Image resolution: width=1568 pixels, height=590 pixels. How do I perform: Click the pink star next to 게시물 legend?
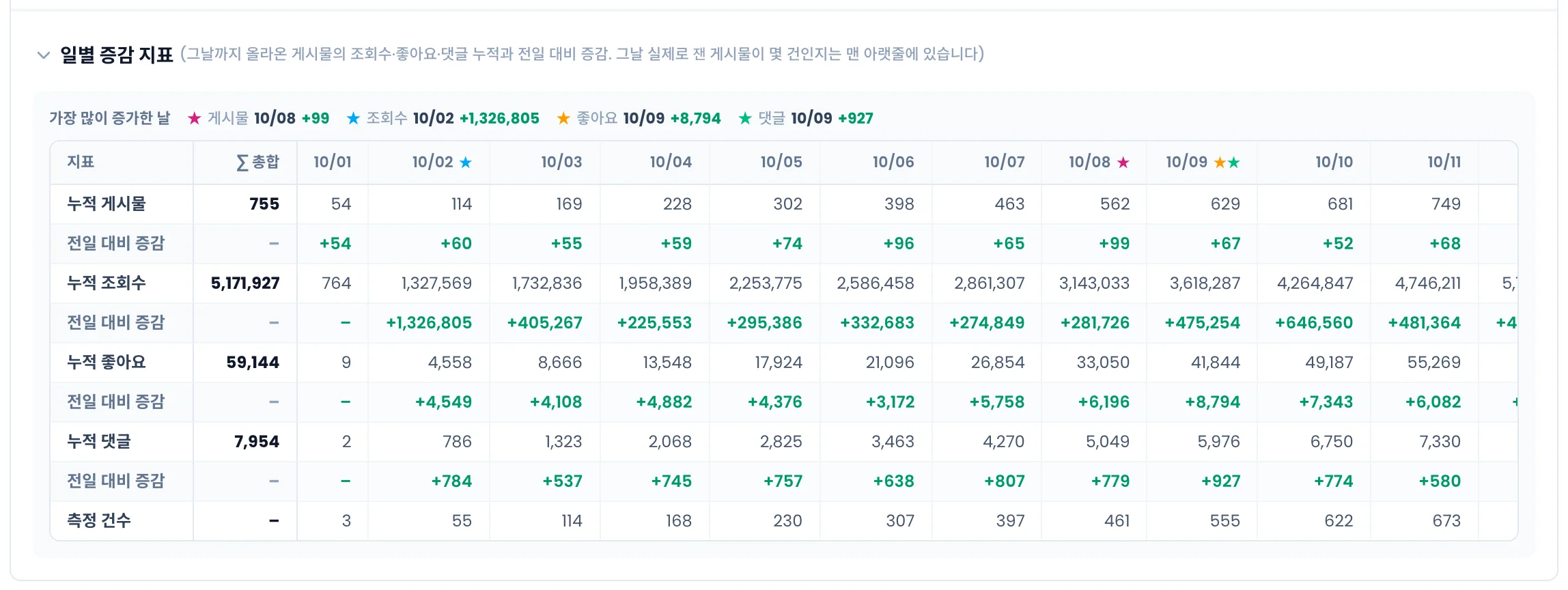194,118
